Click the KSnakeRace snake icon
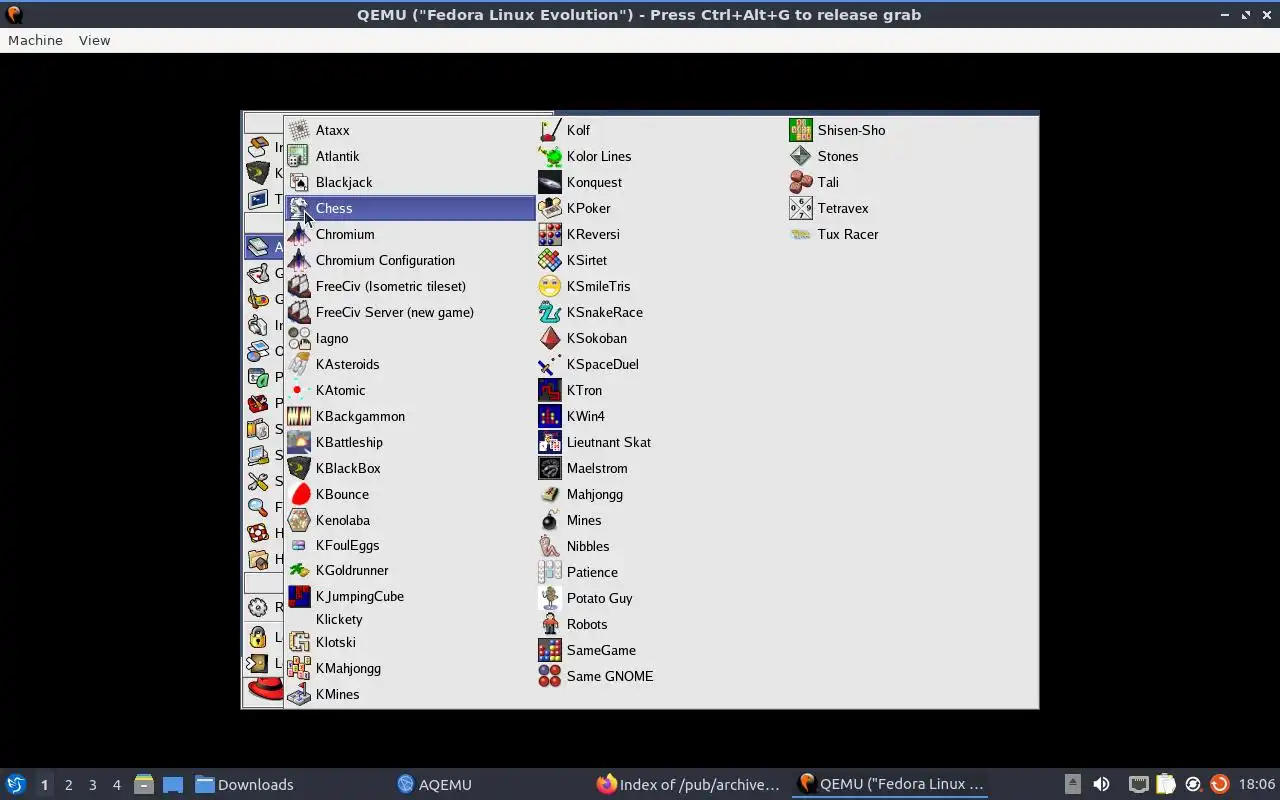The image size is (1280, 800). (x=549, y=312)
